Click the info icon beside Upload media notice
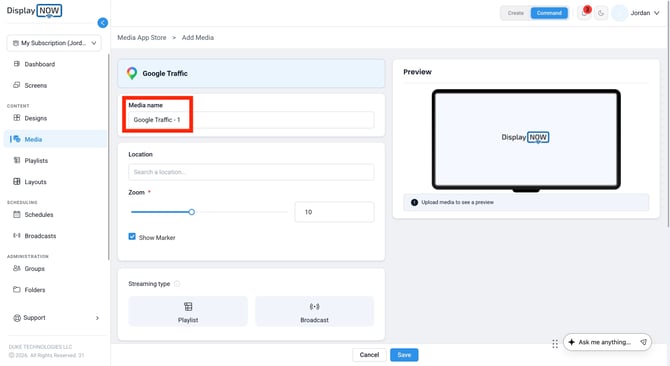The width and height of the screenshot is (670, 366). point(414,202)
